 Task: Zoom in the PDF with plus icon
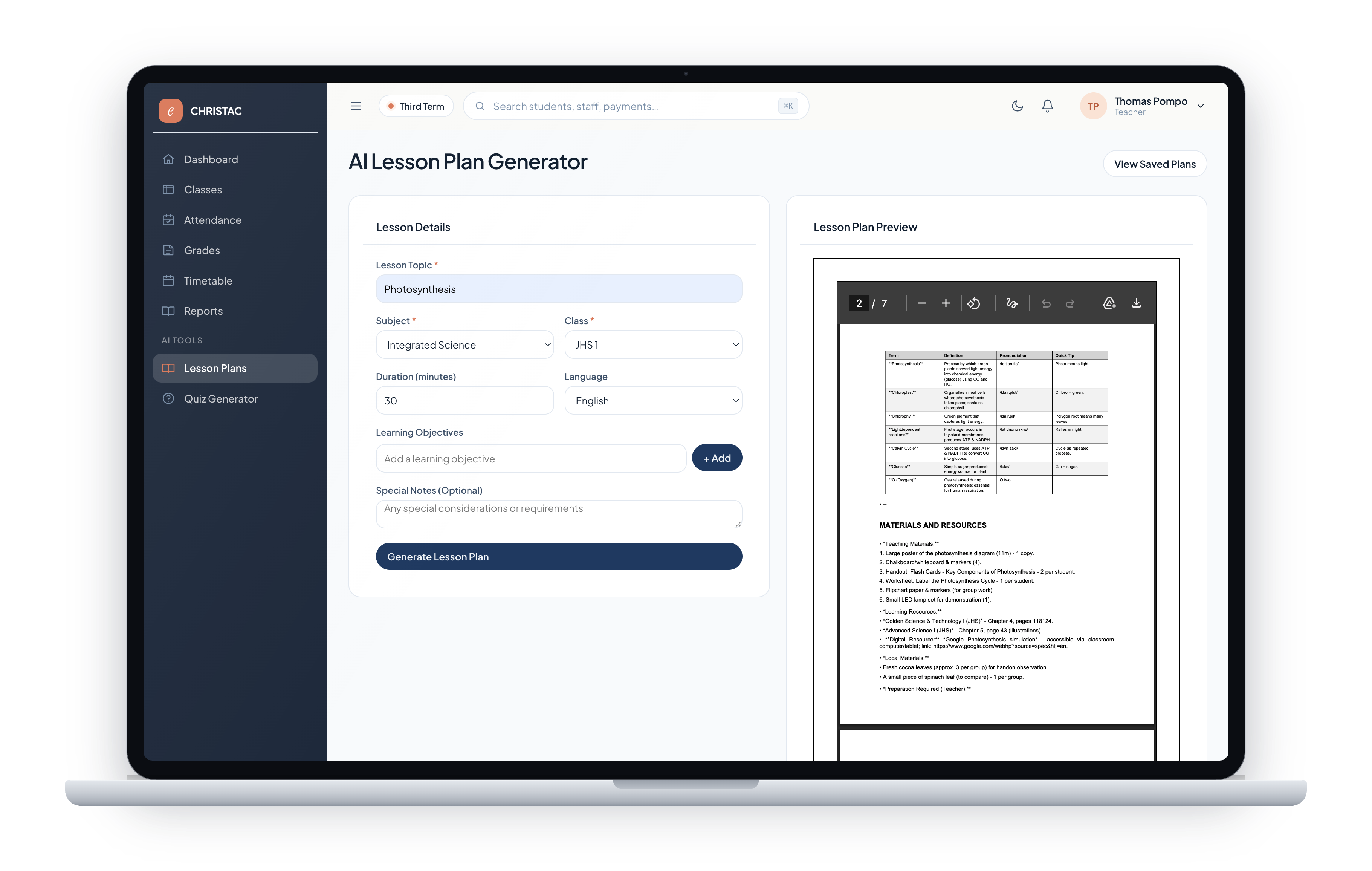(x=945, y=303)
